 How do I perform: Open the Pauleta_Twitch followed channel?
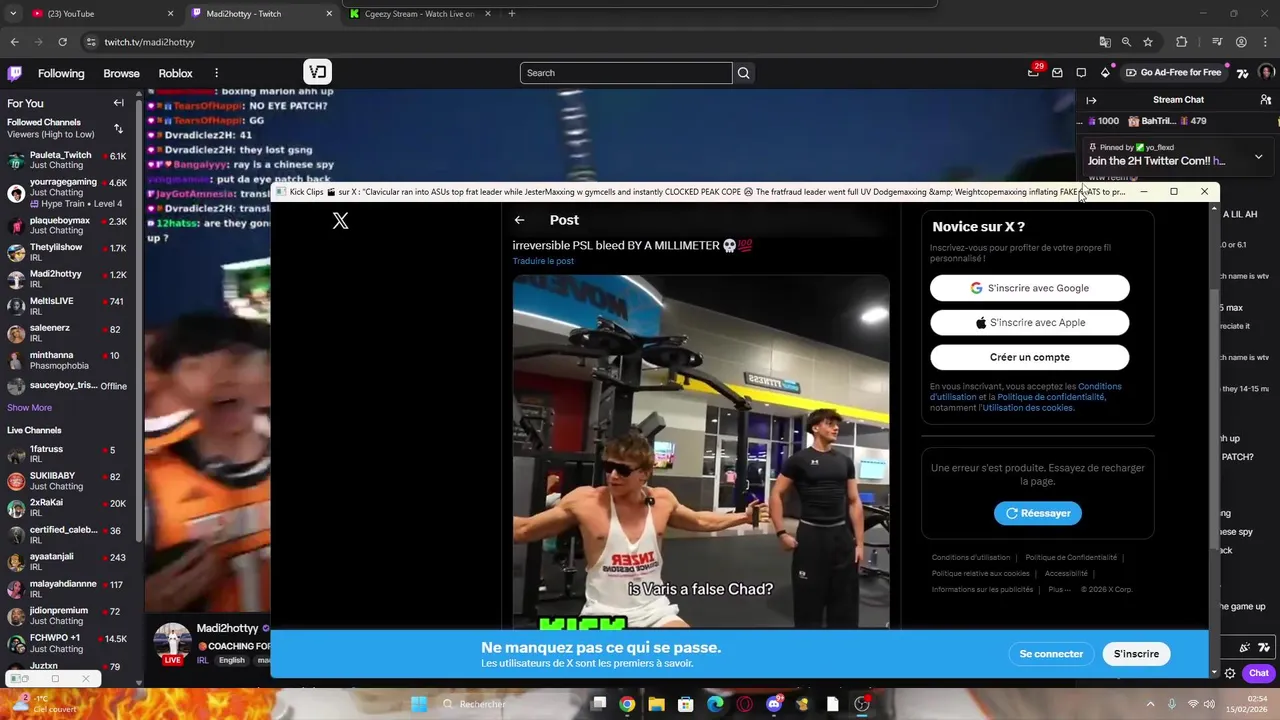coord(68,160)
